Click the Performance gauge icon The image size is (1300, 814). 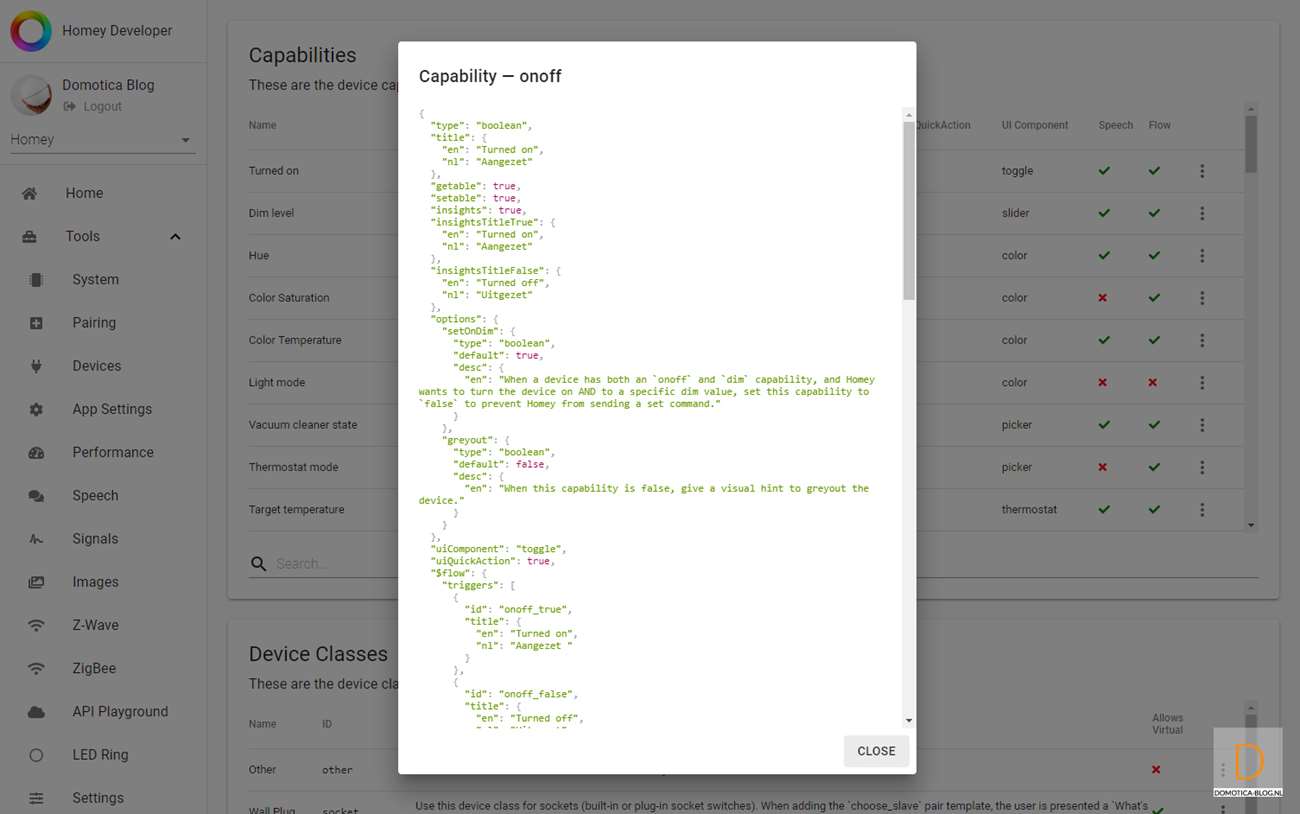[x=36, y=453]
